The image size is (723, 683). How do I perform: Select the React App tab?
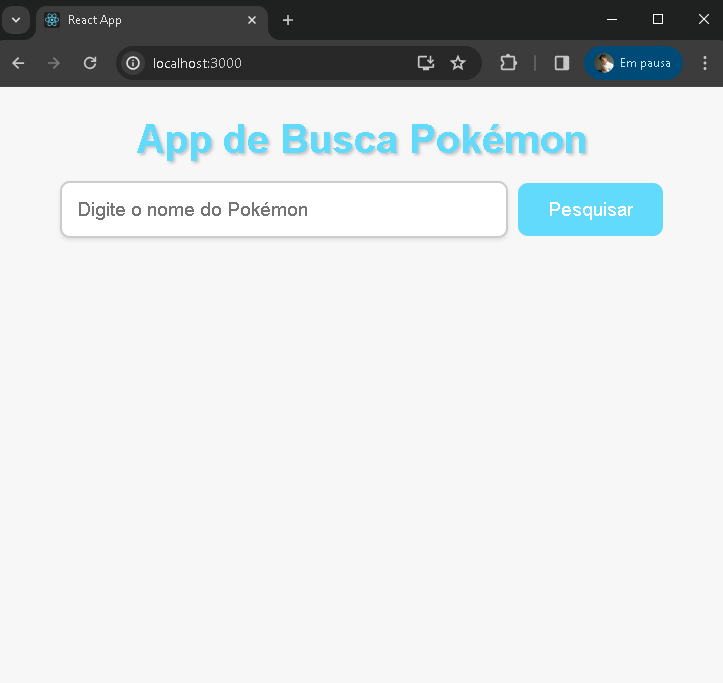tap(152, 20)
